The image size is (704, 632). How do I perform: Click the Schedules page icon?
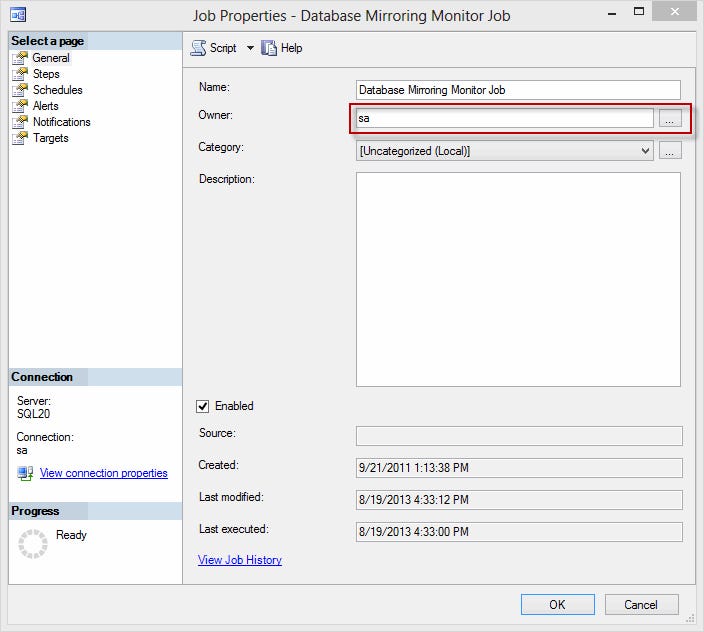(20, 90)
